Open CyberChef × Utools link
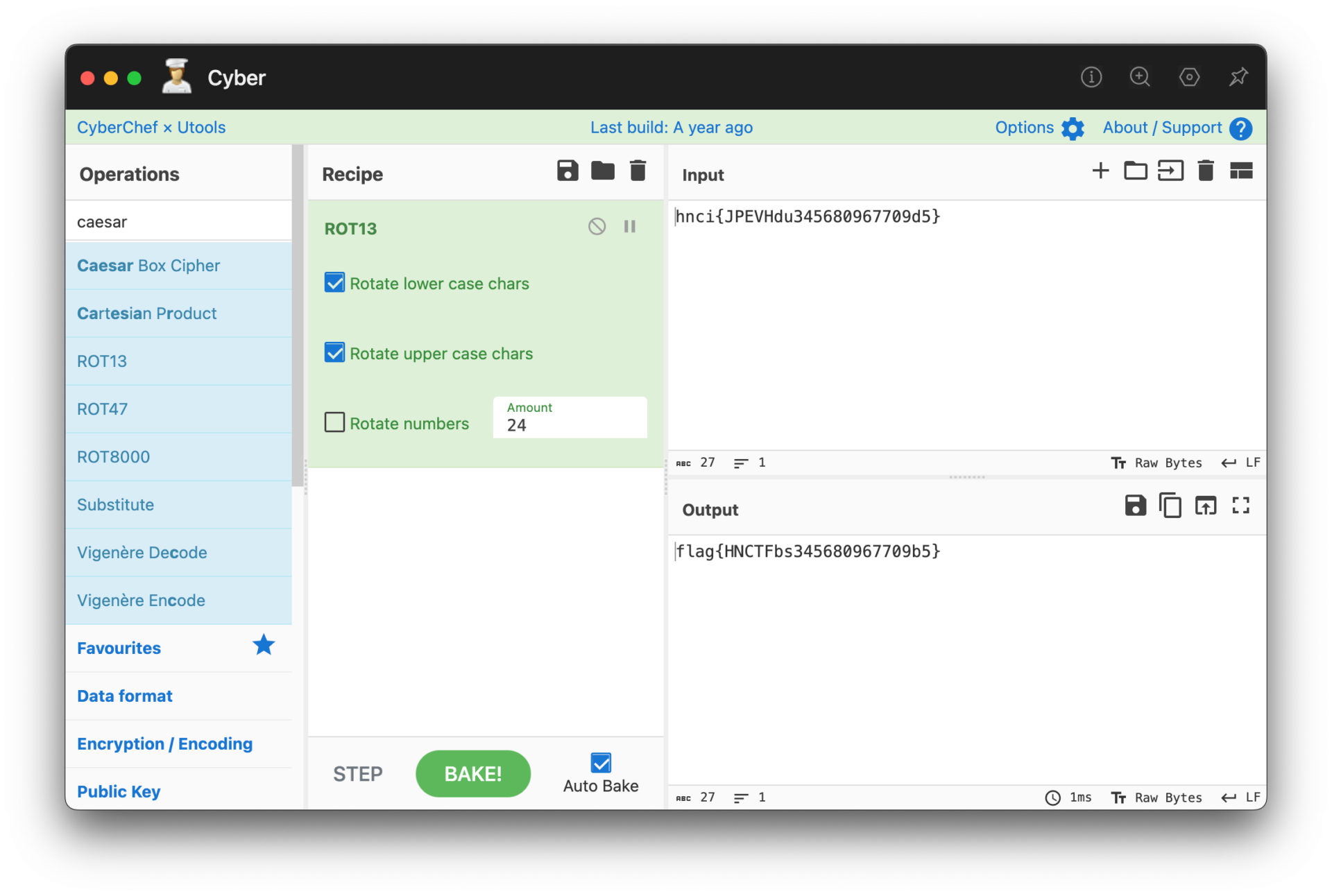The height and width of the screenshot is (896, 1332). [x=151, y=128]
